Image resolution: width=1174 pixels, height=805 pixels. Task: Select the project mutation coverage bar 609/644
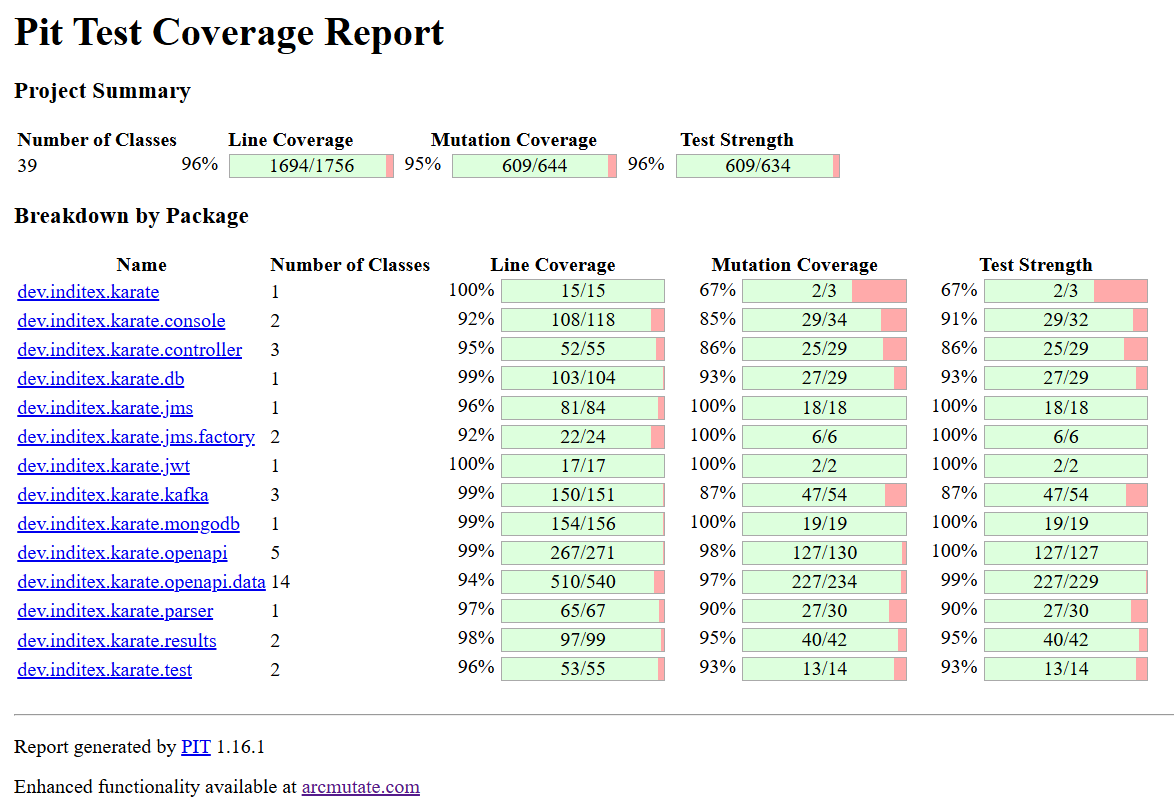535,166
